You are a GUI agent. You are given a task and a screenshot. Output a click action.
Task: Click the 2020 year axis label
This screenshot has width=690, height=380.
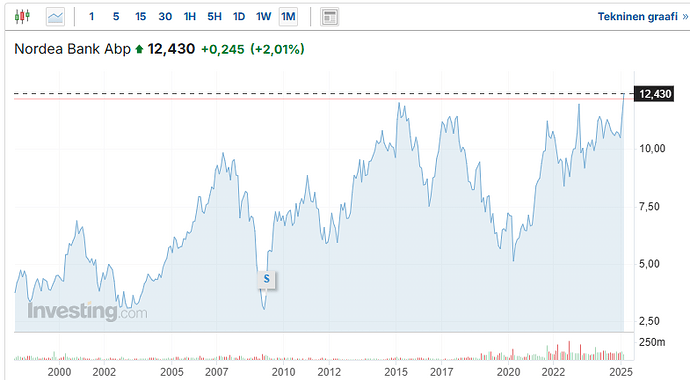coord(508,372)
